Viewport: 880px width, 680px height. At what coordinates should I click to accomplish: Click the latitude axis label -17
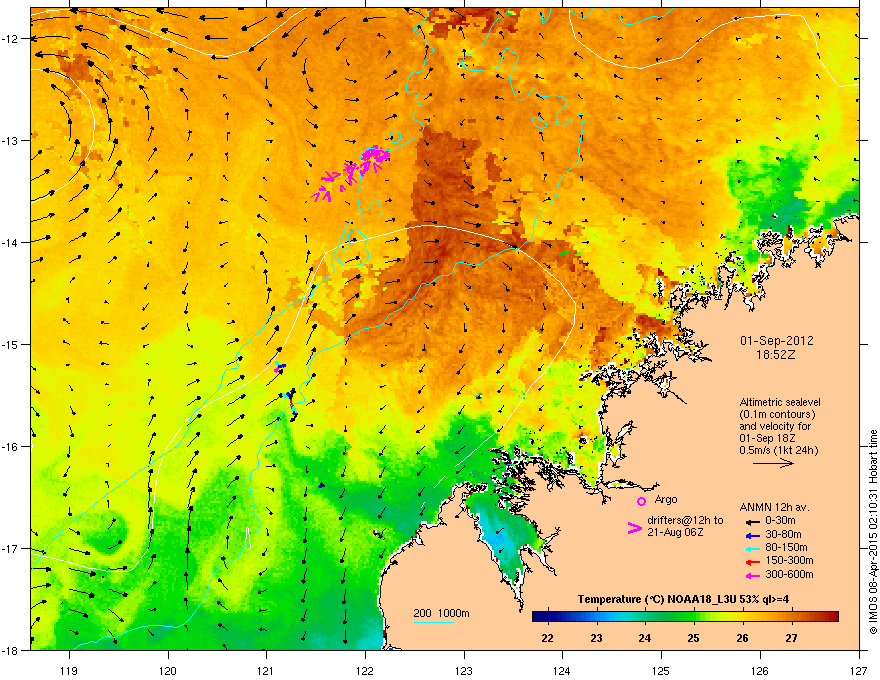click(10, 548)
